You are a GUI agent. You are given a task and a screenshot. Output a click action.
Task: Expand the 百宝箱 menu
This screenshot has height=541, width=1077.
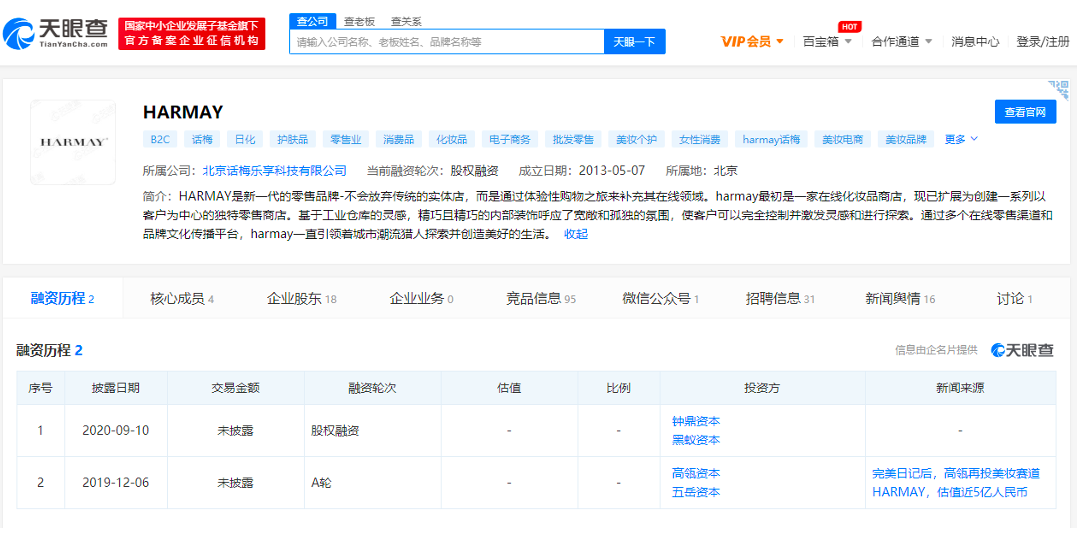click(x=827, y=42)
